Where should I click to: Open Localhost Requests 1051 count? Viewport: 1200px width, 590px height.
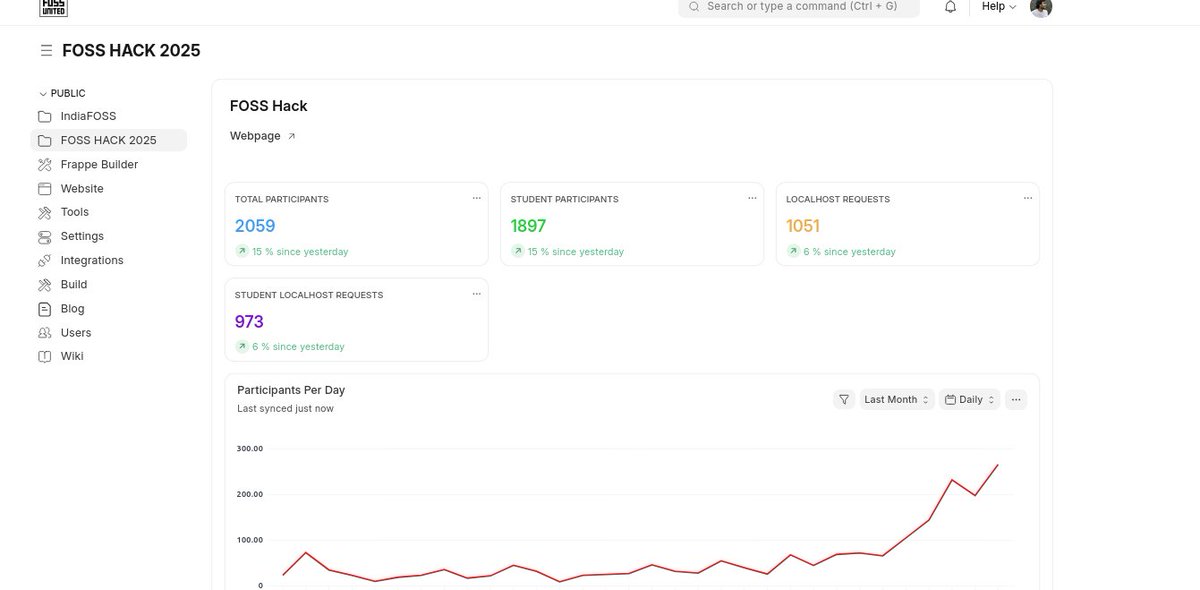tap(803, 226)
